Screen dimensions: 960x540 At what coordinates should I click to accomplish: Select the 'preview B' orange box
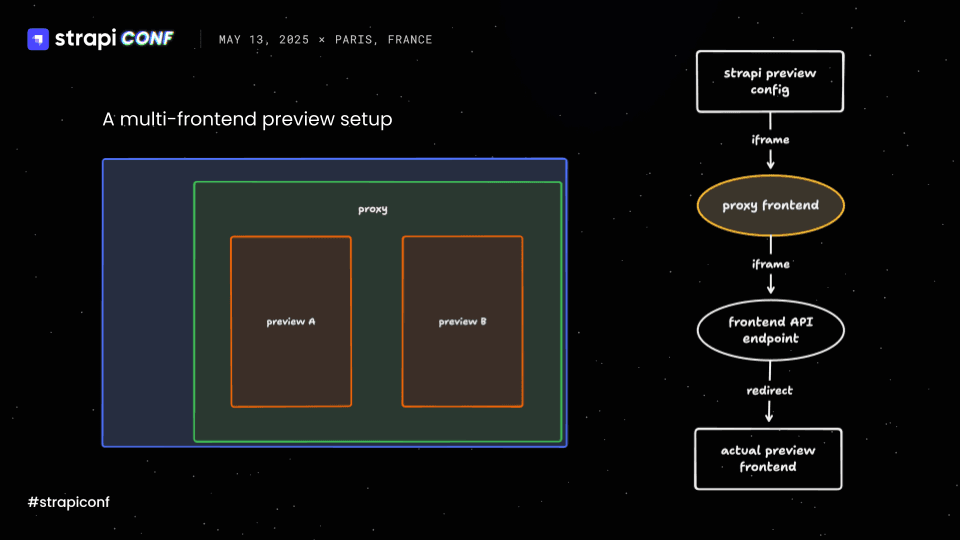pos(462,321)
